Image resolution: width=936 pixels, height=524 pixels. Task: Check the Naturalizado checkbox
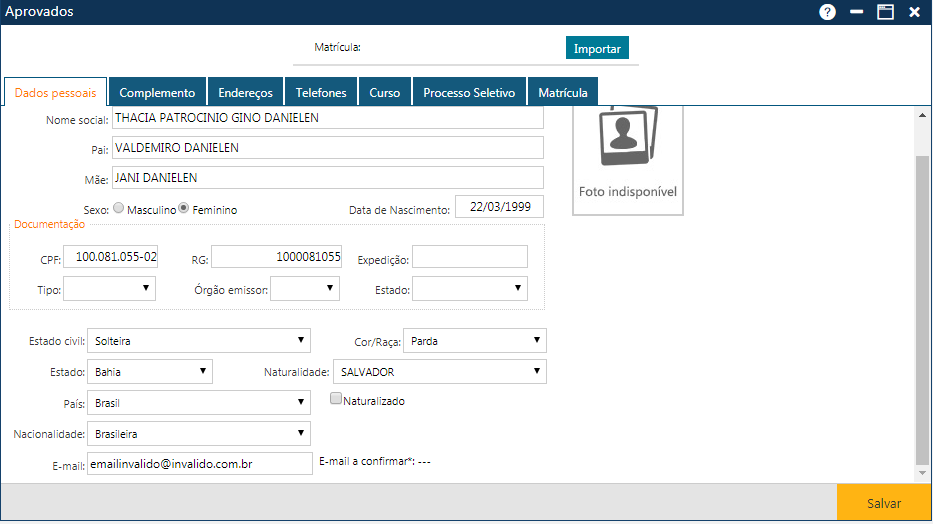[x=337, y=399]
